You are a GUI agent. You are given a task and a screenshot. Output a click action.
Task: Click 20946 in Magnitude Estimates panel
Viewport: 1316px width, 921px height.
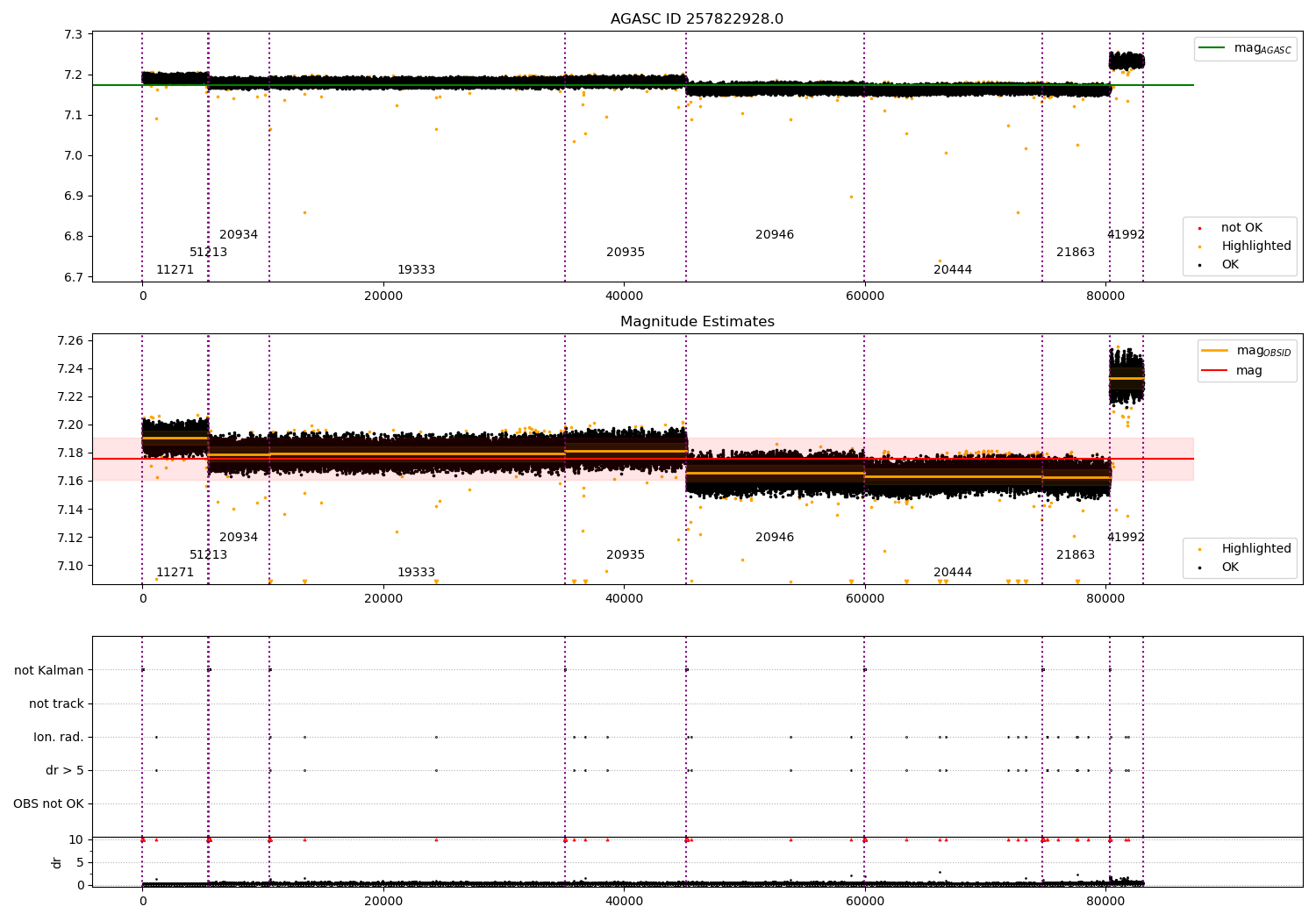tap(775, 538)
